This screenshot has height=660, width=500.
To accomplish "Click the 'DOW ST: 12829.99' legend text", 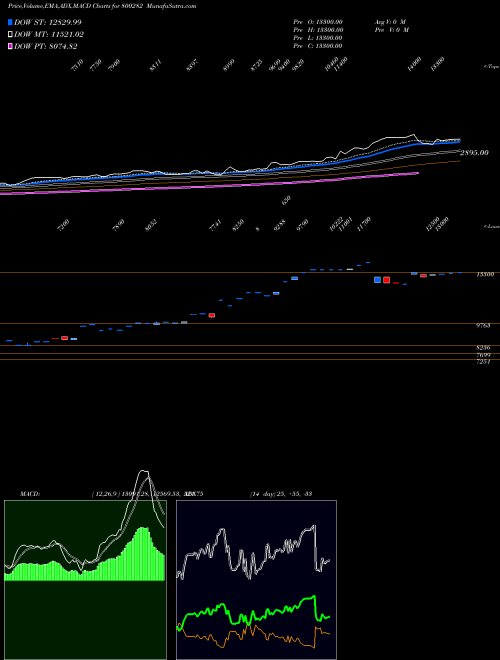I will point(48,22).
